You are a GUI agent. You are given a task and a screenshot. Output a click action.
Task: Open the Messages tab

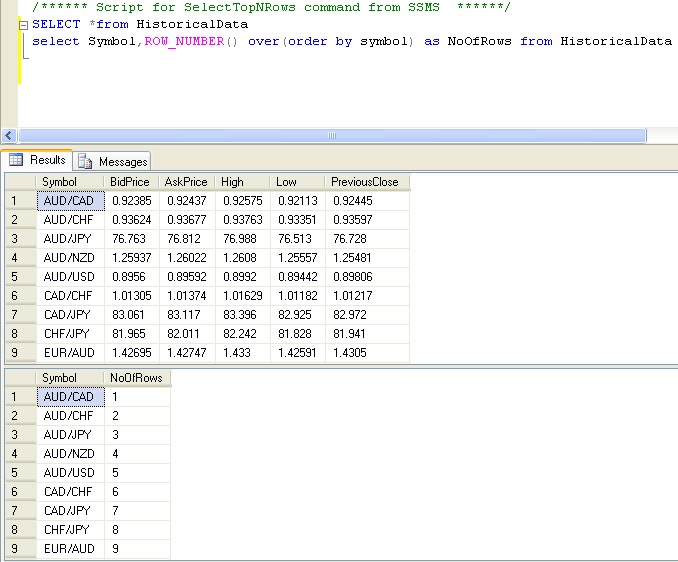(x=112, y=162)
